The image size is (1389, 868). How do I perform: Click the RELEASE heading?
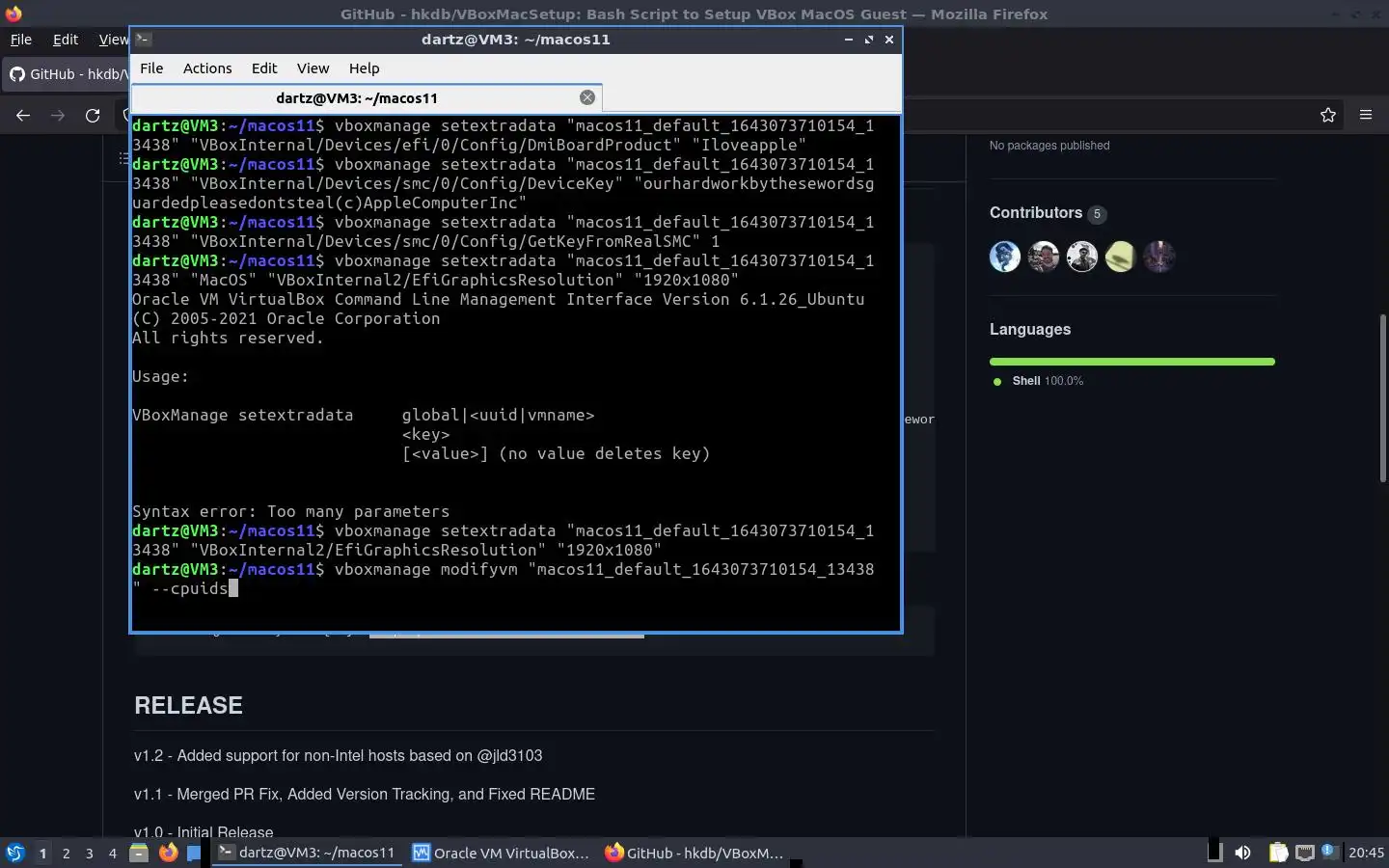(x=188, y=705)
